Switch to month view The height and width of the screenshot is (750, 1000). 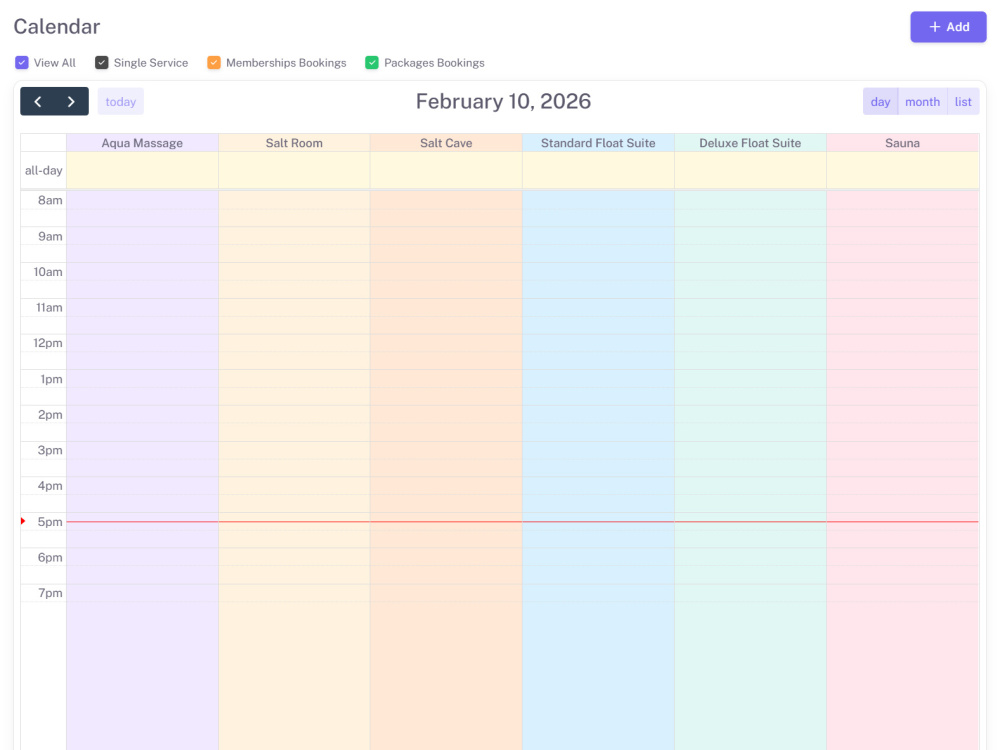pyautogui.click(x=922, y=101)
